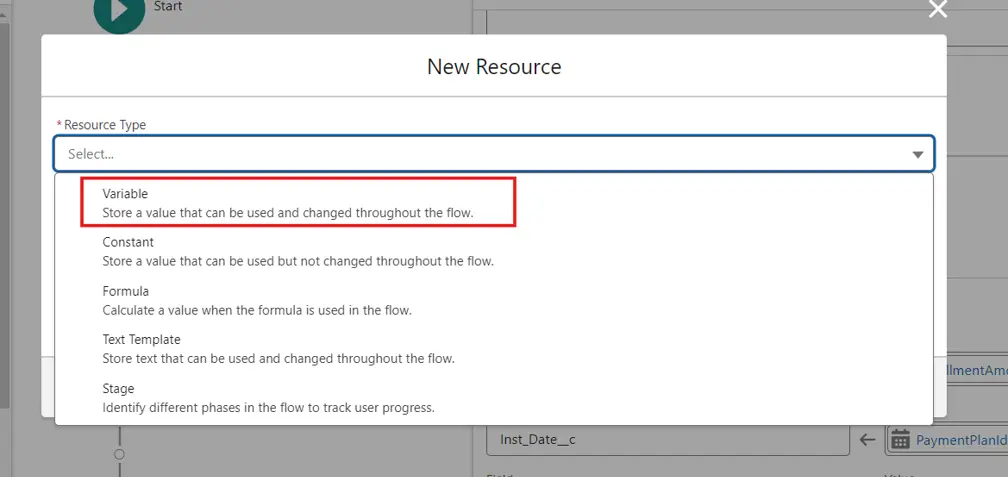Click the left arrow next to Inst_Date__c

pyautogui.click(x=867, y=440)
